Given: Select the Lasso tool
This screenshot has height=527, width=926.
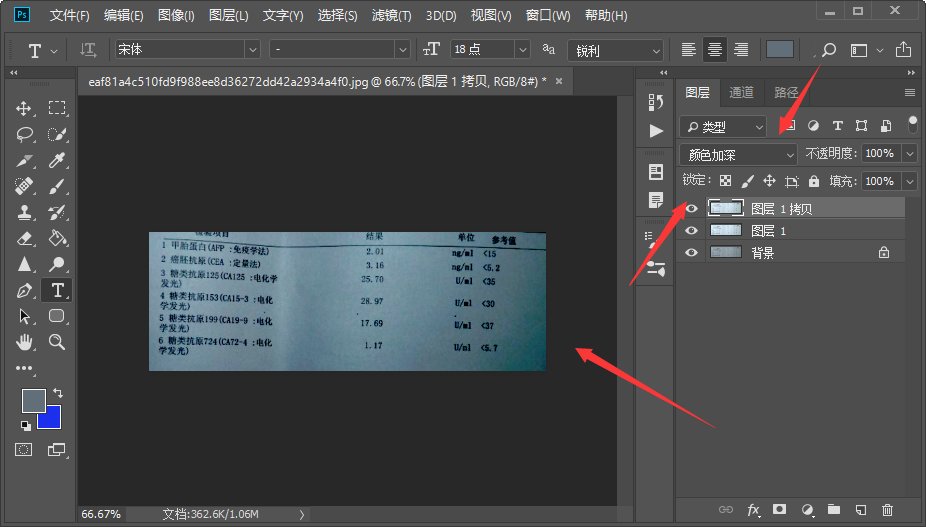Looking at the screenshot, I should coord(24,134).
